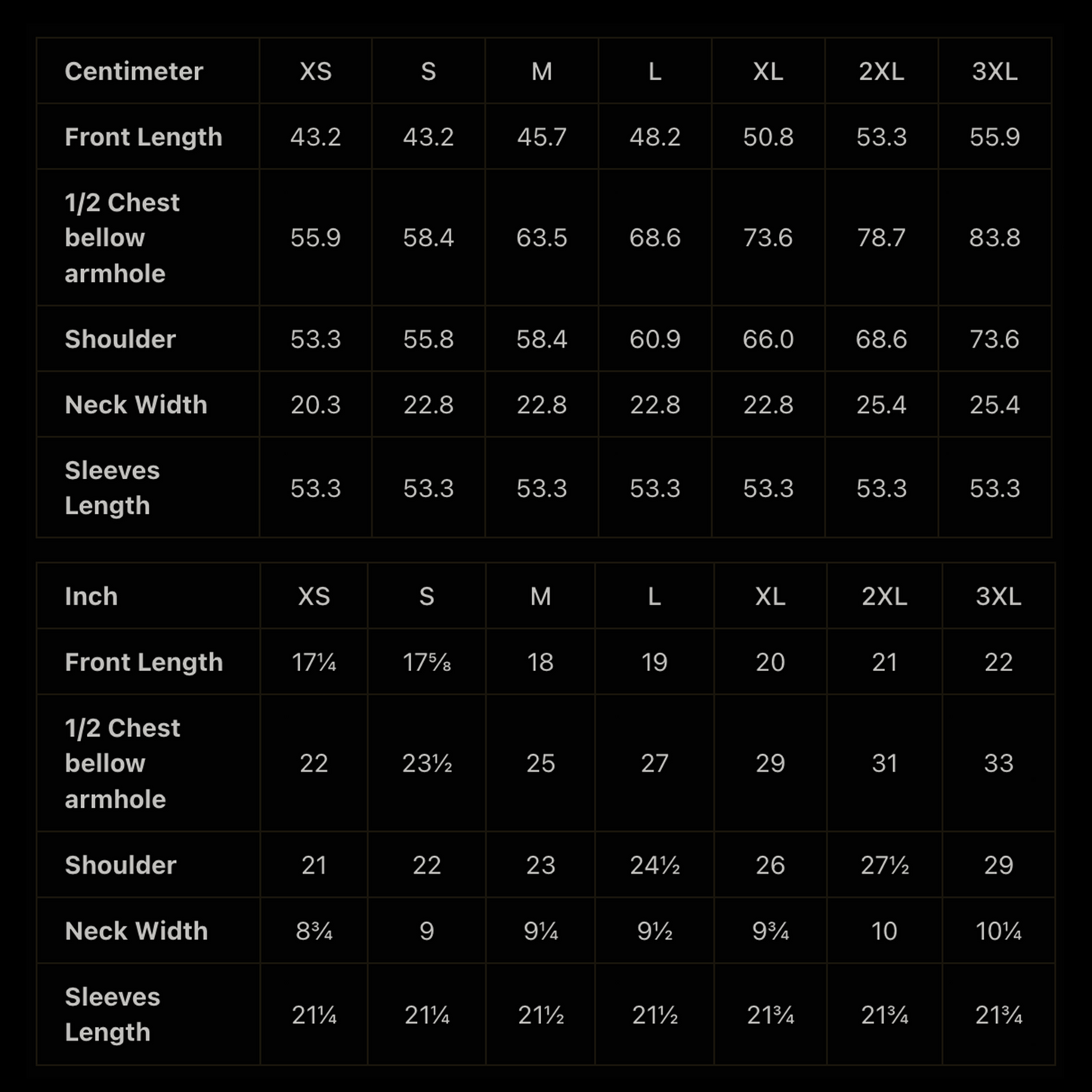
Task: Click Sleeves Length label in Inch table
Action: pyautogui.click(x=113, y=1014)
